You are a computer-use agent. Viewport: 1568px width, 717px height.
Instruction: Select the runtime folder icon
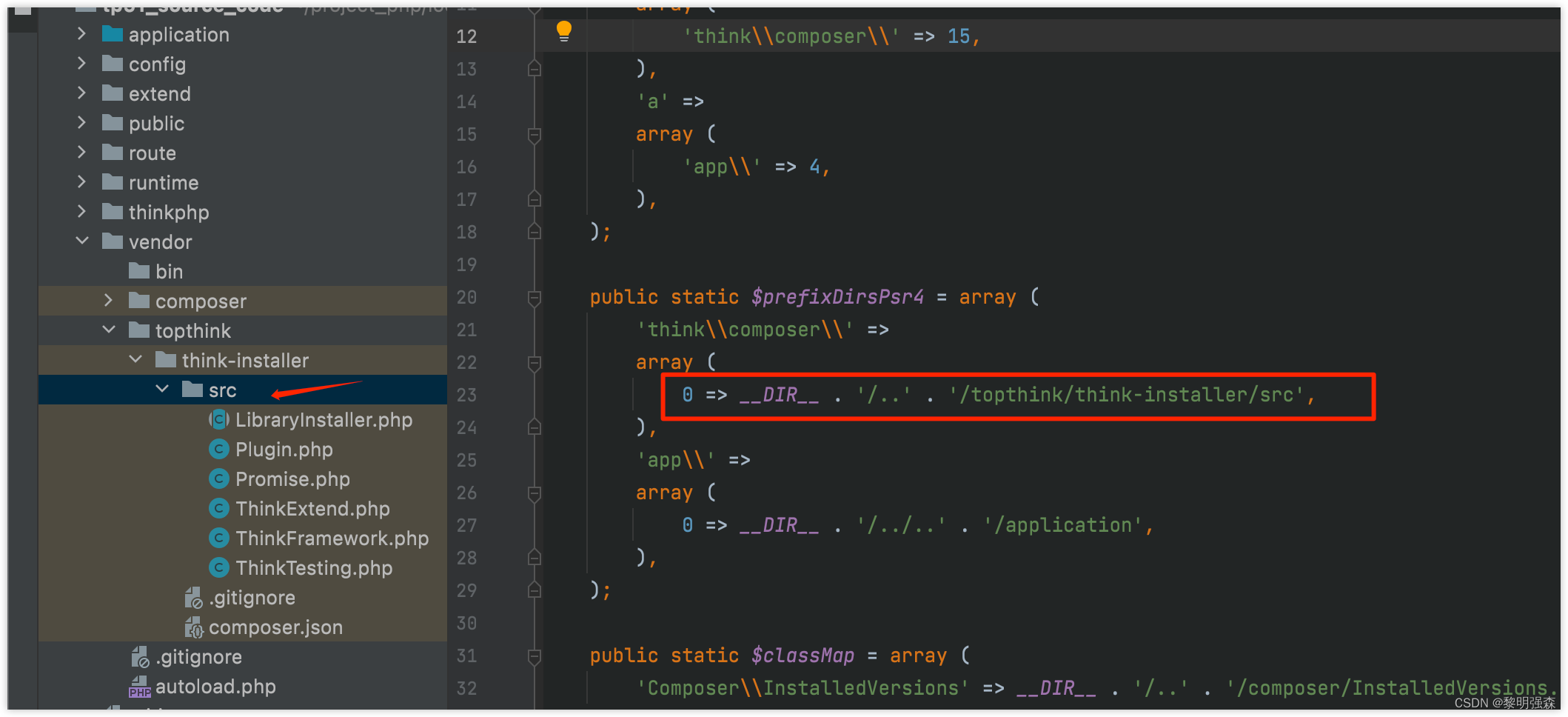(113, 181)
